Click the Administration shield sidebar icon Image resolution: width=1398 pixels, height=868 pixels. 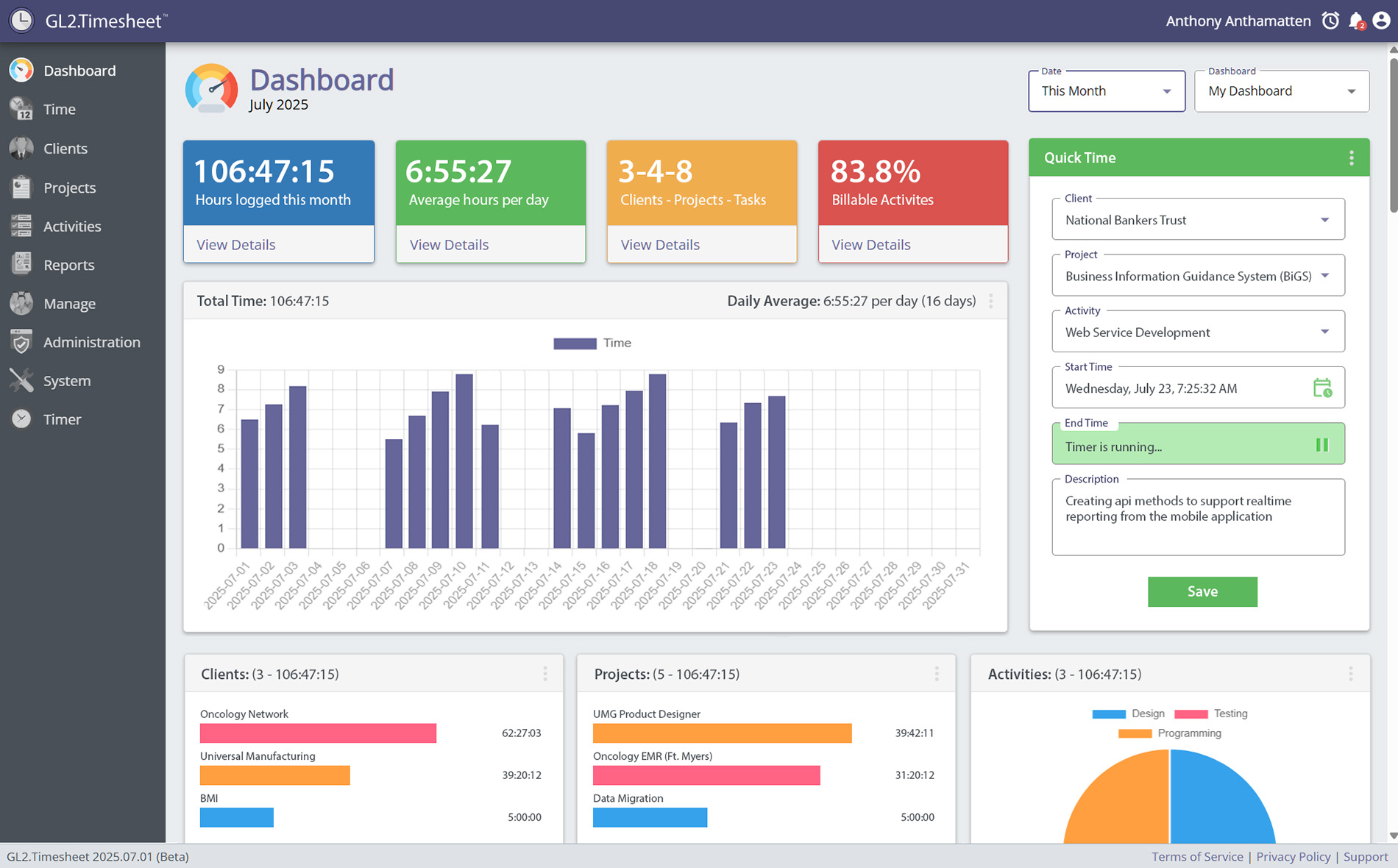click(x=21, y=342)
